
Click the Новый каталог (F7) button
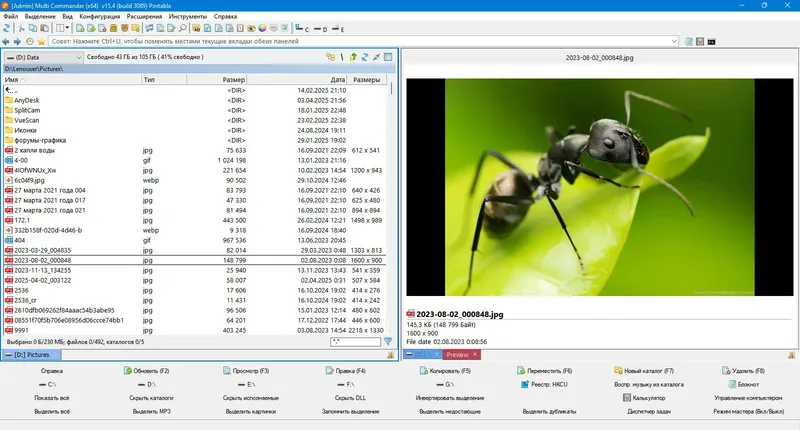(x=644, y=371)
